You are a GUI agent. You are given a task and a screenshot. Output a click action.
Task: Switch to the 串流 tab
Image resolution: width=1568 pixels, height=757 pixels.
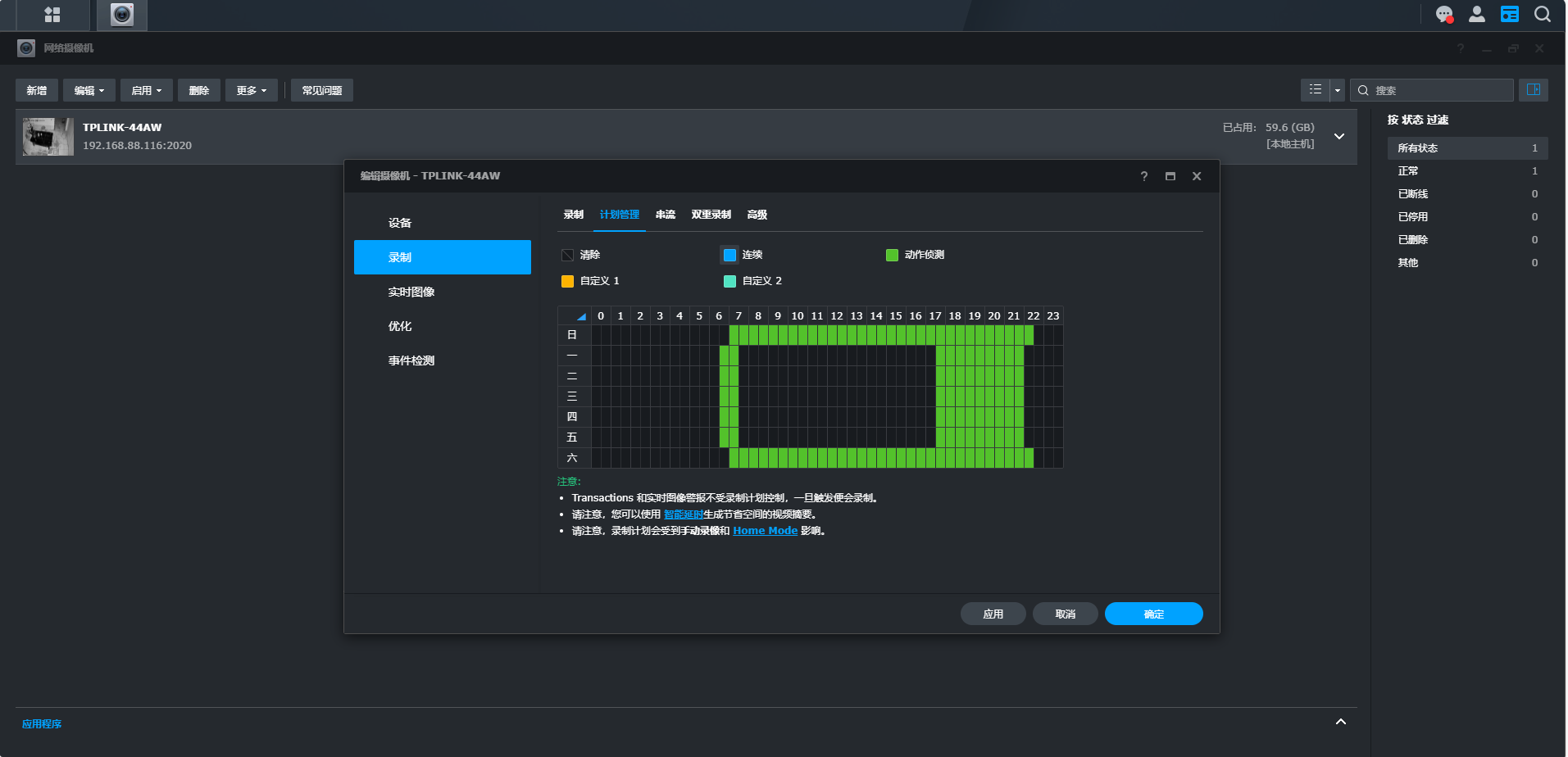[666, 215]
